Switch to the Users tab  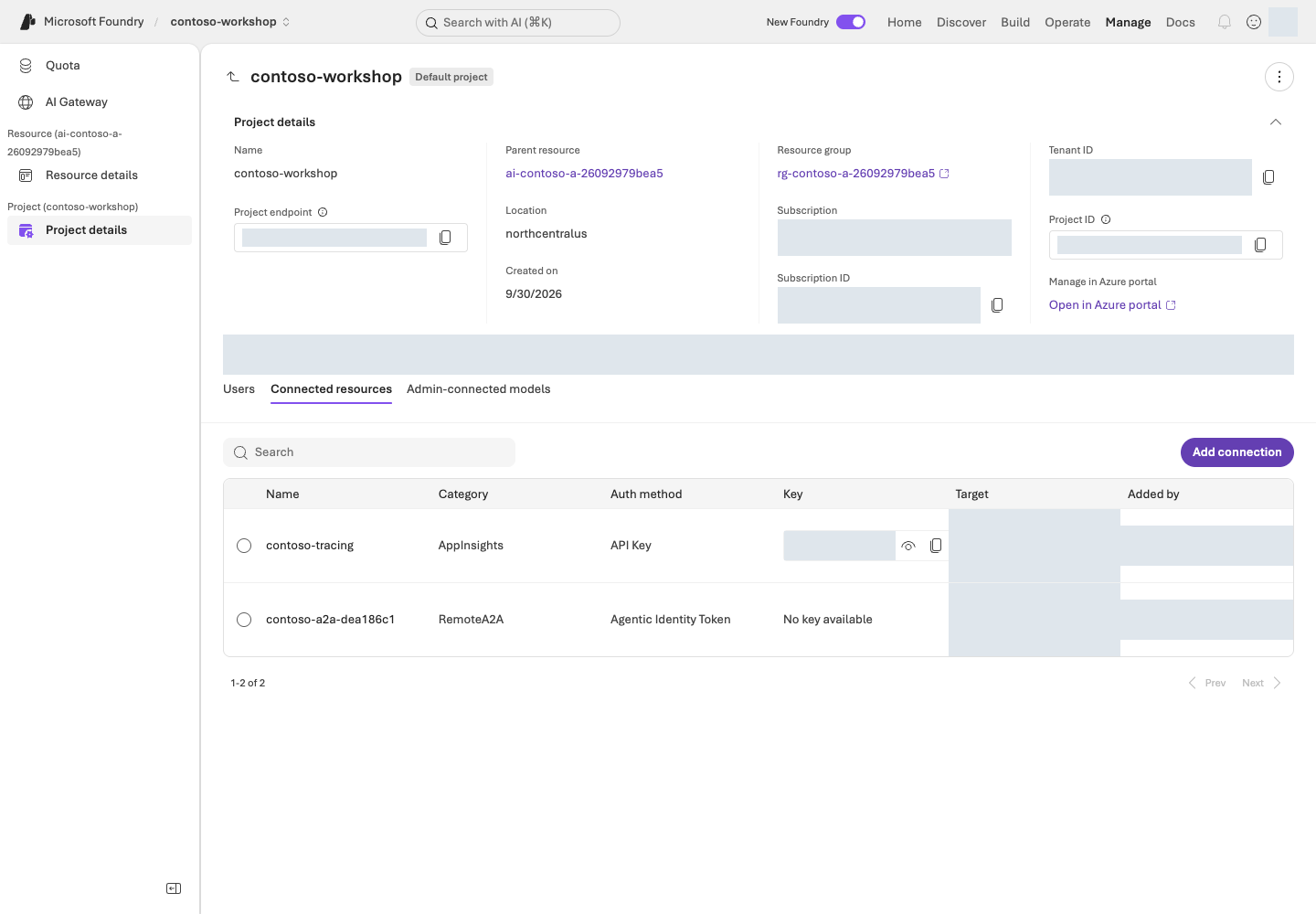[239, 389]
